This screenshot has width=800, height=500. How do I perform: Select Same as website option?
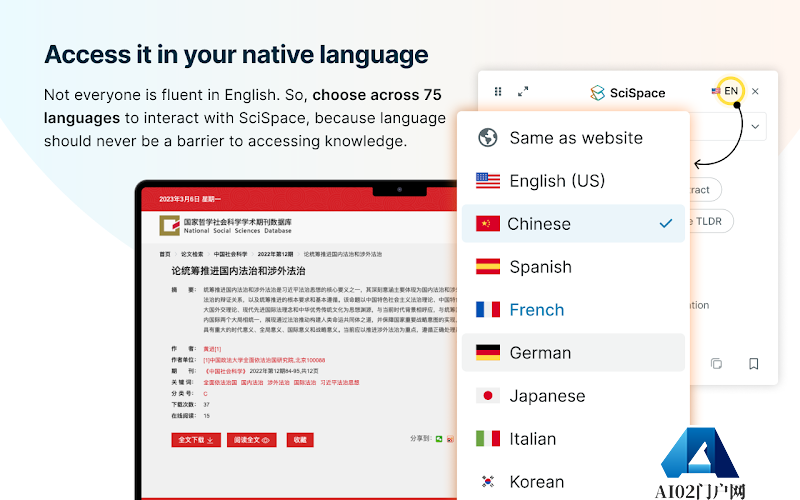pyautogui.click(x=573, y=138)
